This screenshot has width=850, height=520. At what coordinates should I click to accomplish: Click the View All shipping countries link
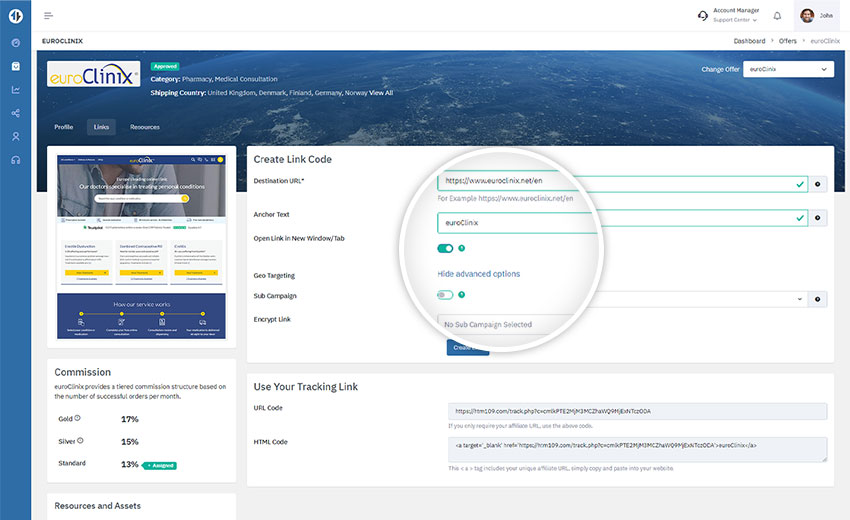[381, 93]
